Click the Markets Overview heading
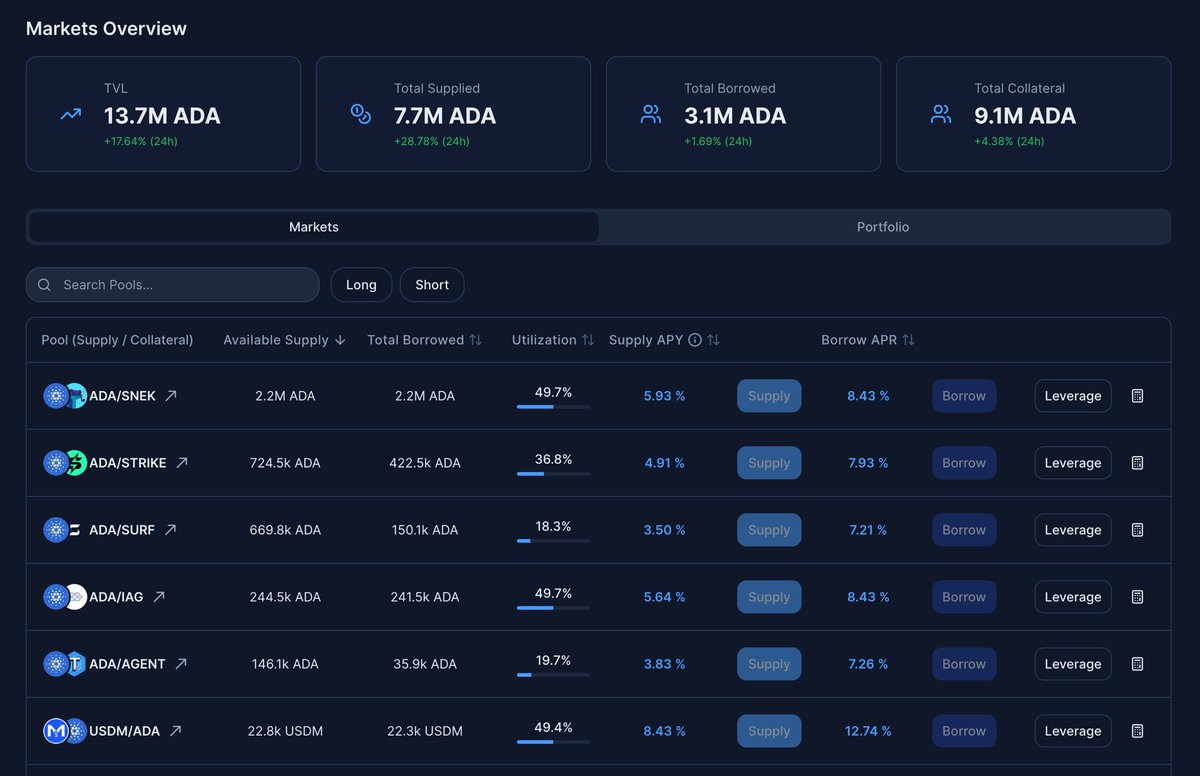1200x776 pixels. (106, 29)
